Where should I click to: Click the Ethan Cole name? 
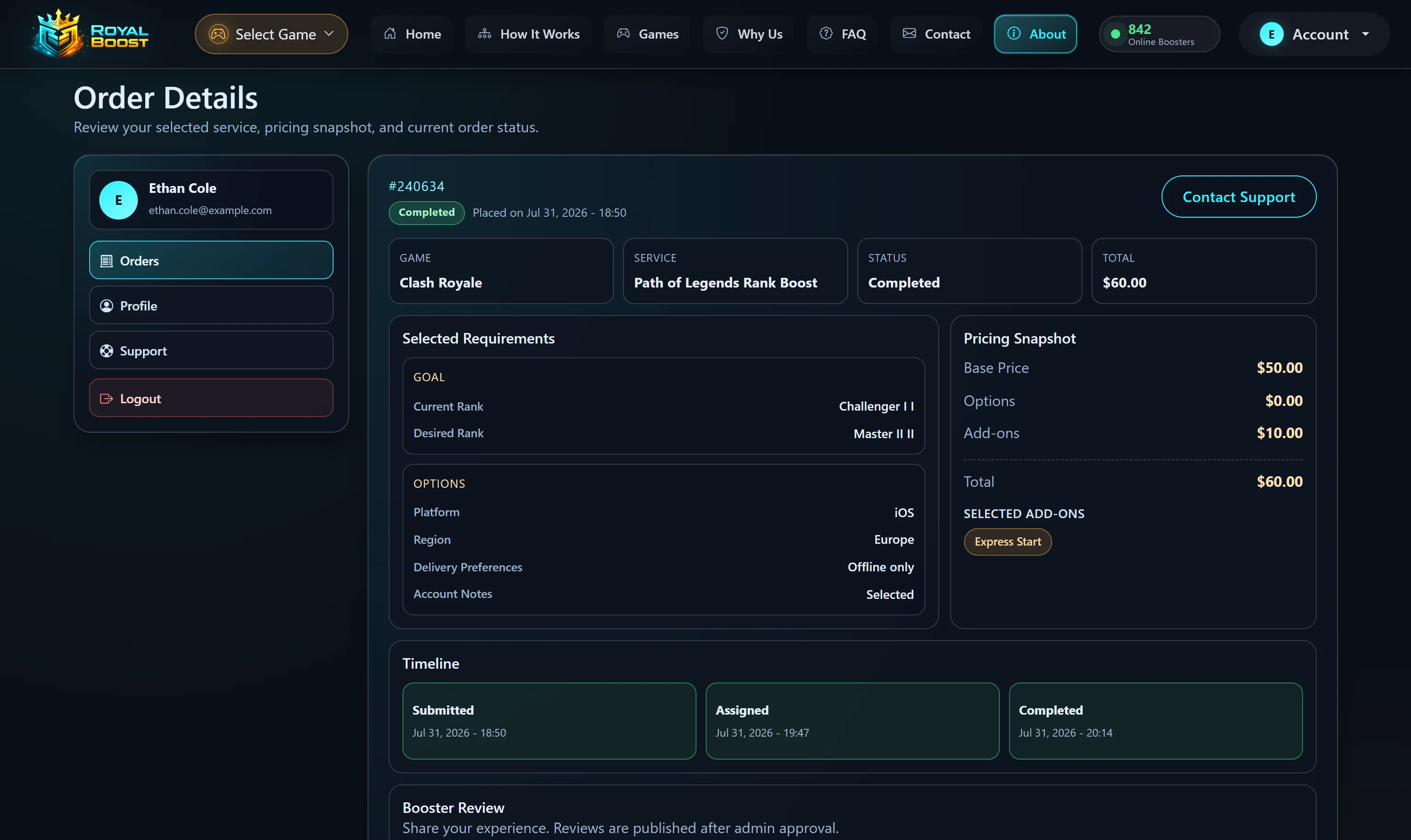(182, 188)
